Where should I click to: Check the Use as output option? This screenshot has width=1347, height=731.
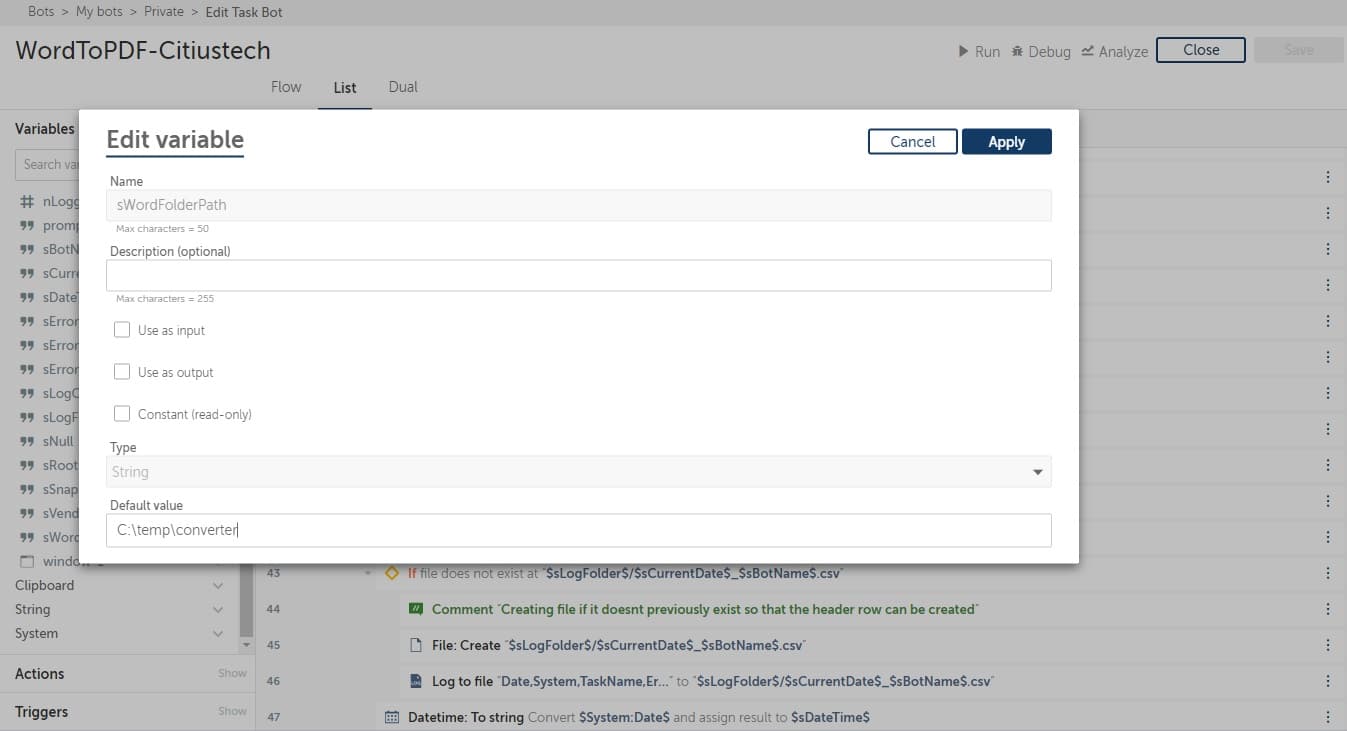click(122, 372)
